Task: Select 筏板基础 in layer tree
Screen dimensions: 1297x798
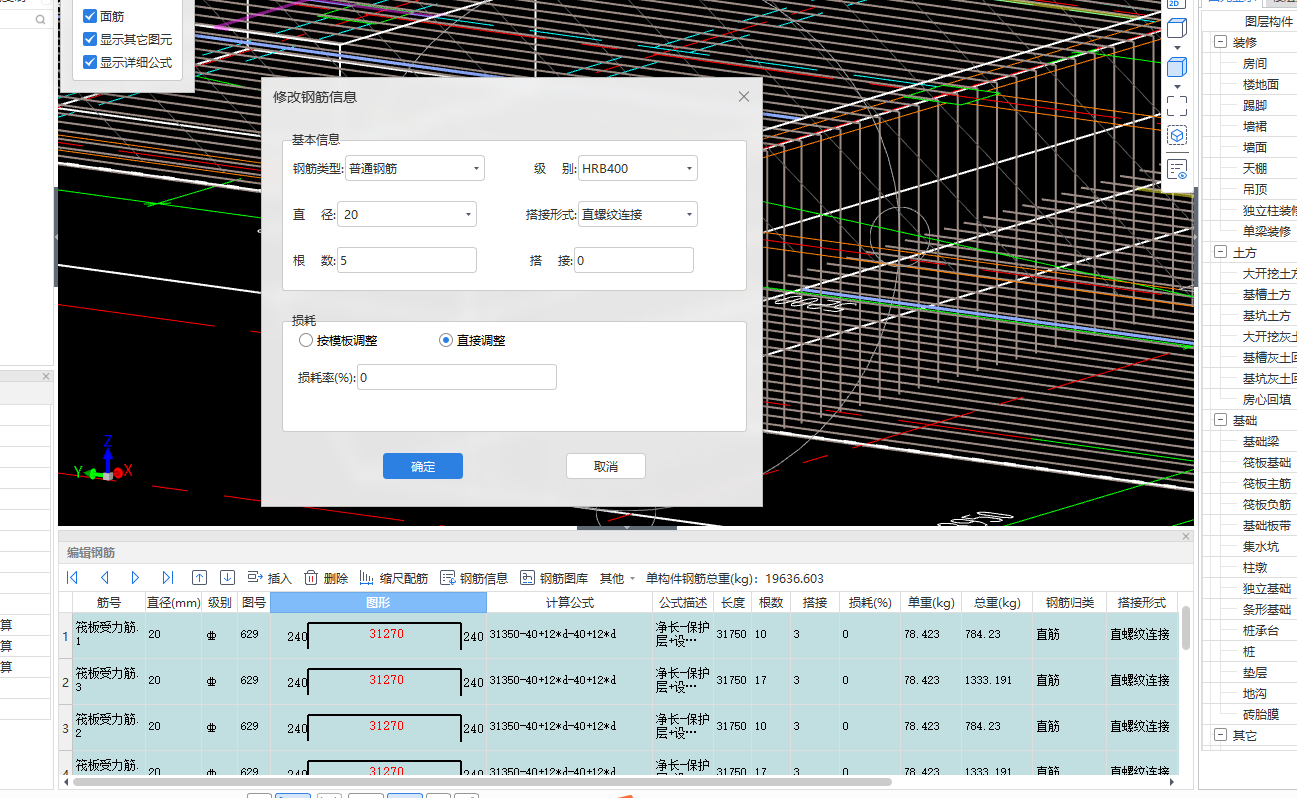Action: pyautogui.click(x=1267, y=462)
